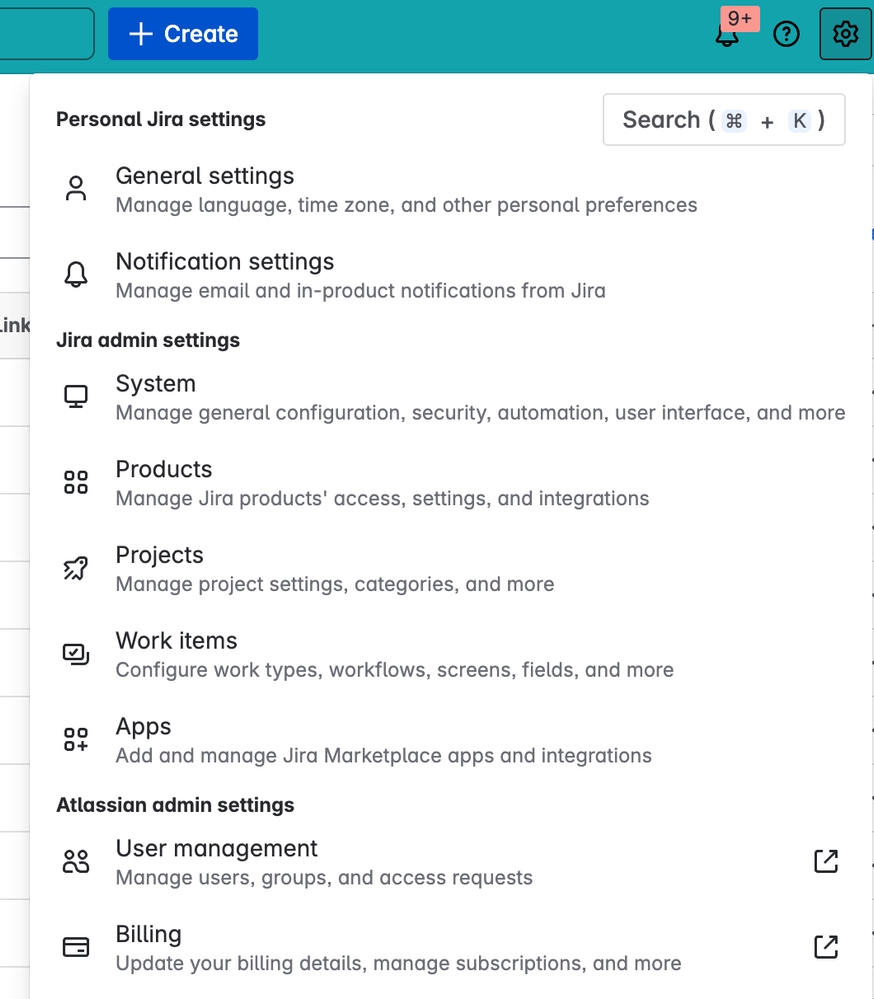Click the people icon beside User management
Image resolution: width=874 pixels, height=999 pixels.
pos(75,860)
